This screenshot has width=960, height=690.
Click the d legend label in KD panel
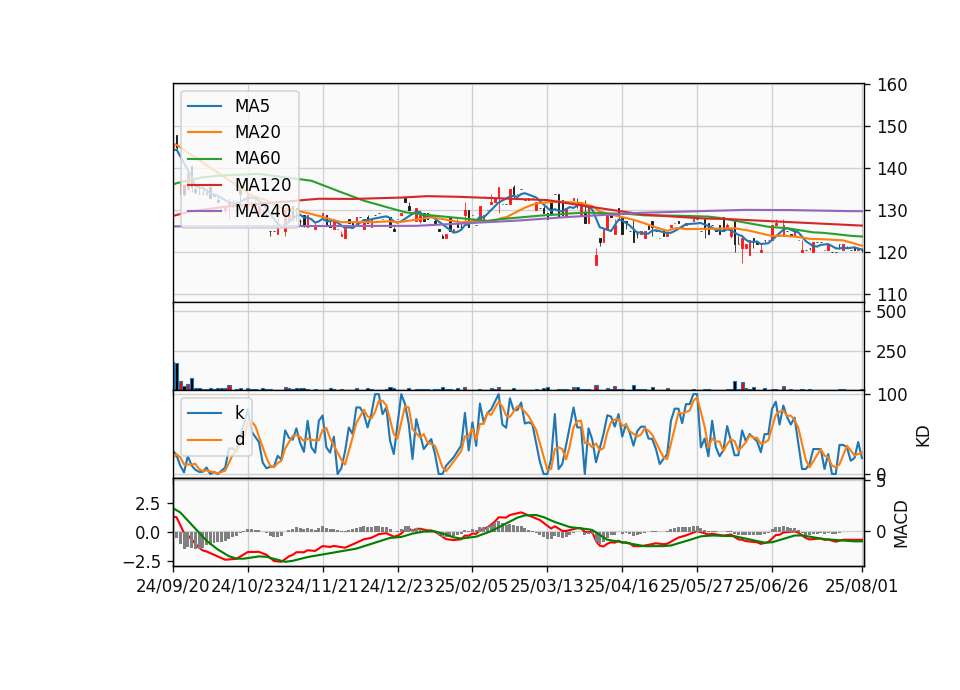click(239, 439)
